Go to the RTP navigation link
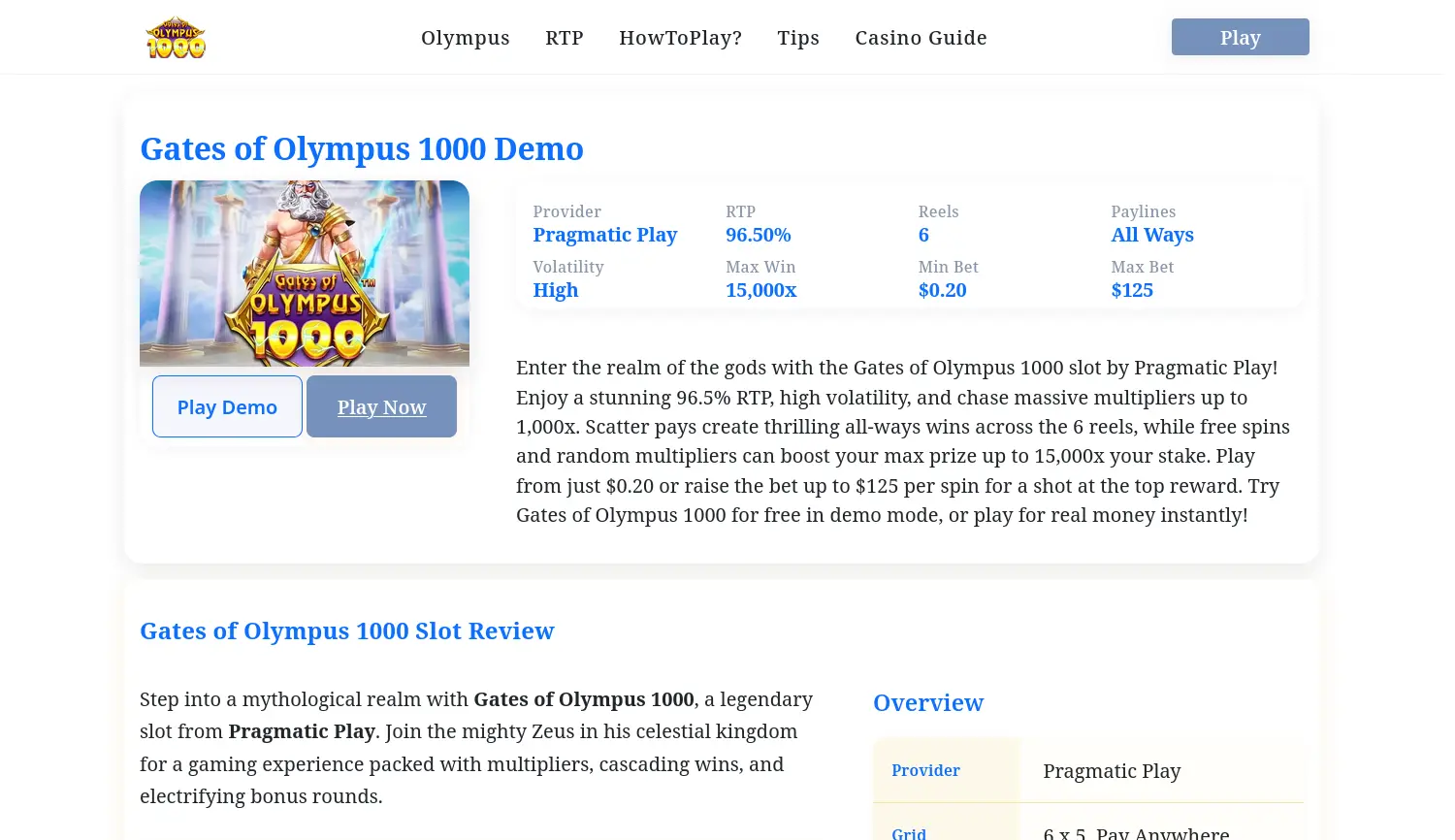Image resolution: width=1455 pixels, height=840 pixels. (564, 38)
